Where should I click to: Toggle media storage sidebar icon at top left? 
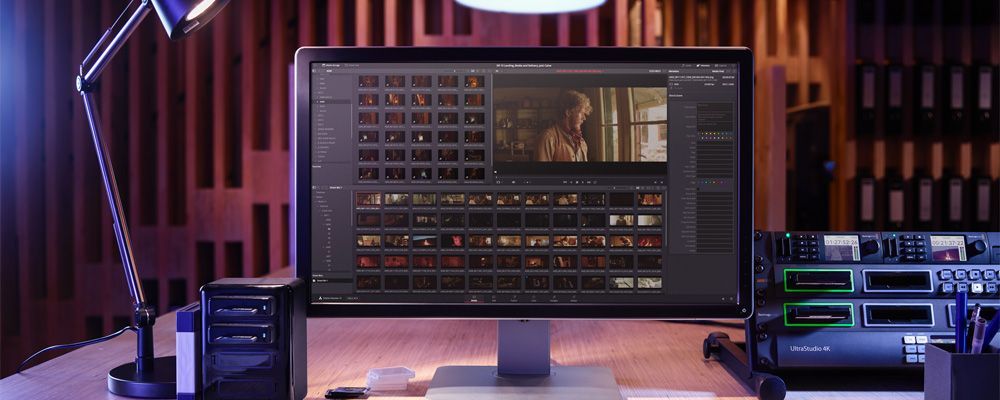point(314,71)
